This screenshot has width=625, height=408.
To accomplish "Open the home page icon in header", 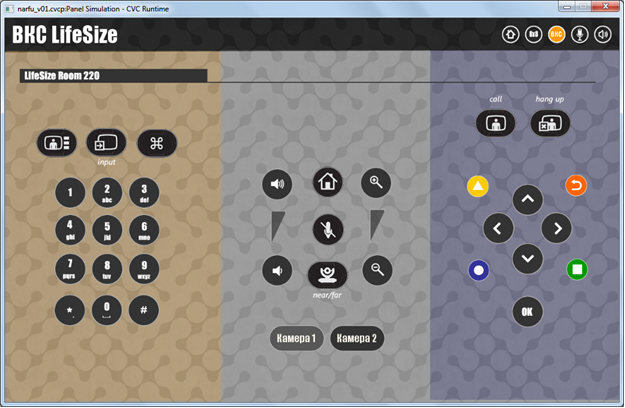I will [x=510, y=35].
